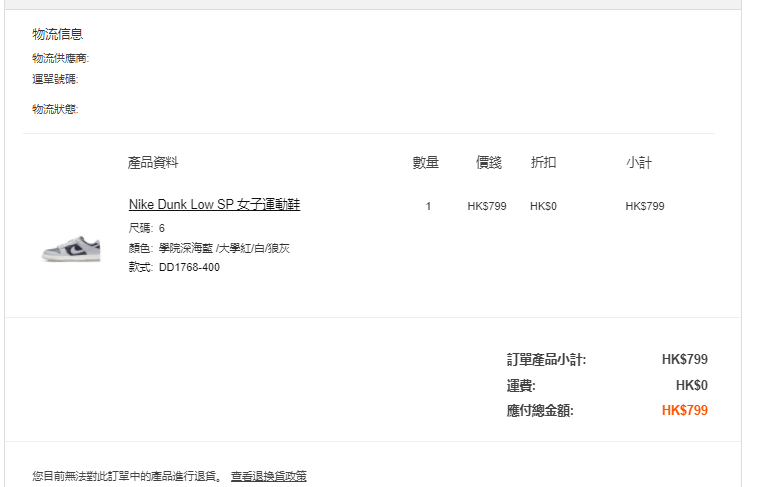Viewport: 774px width, 487px height.
Task: Click the sneaker product thumbnail image
Action: pyautogui.click(x=71, y=248)
